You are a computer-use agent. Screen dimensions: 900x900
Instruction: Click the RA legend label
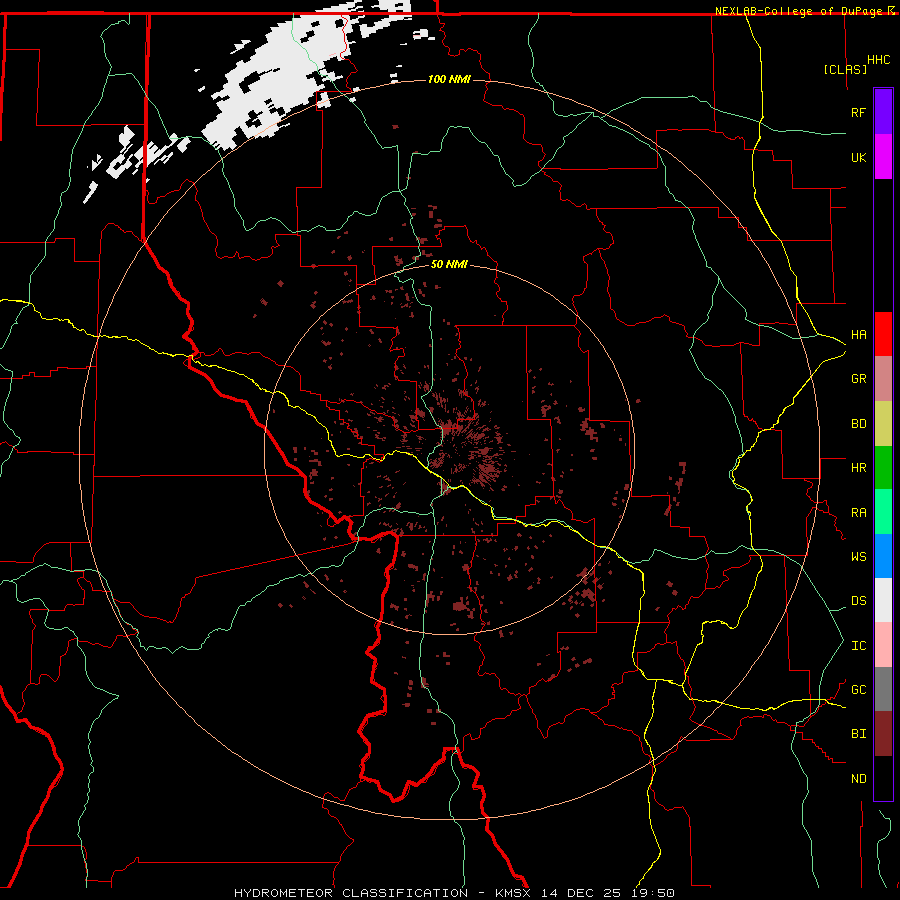coord(858,513)
